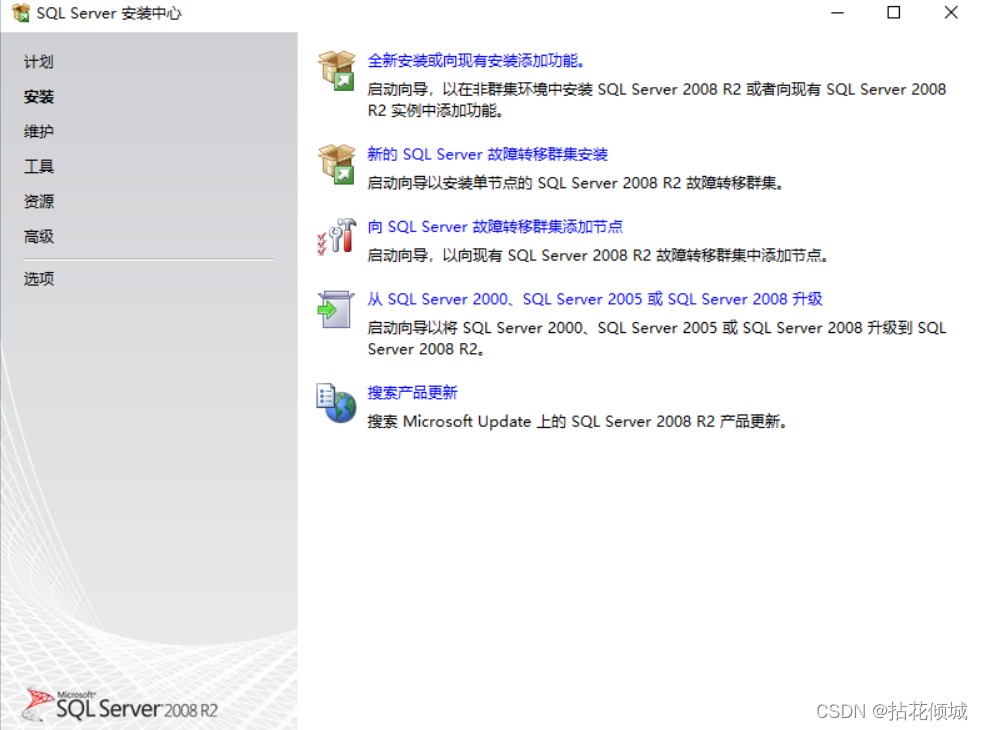Minimize the SQL Server 安装中心 window

point(838,13)
